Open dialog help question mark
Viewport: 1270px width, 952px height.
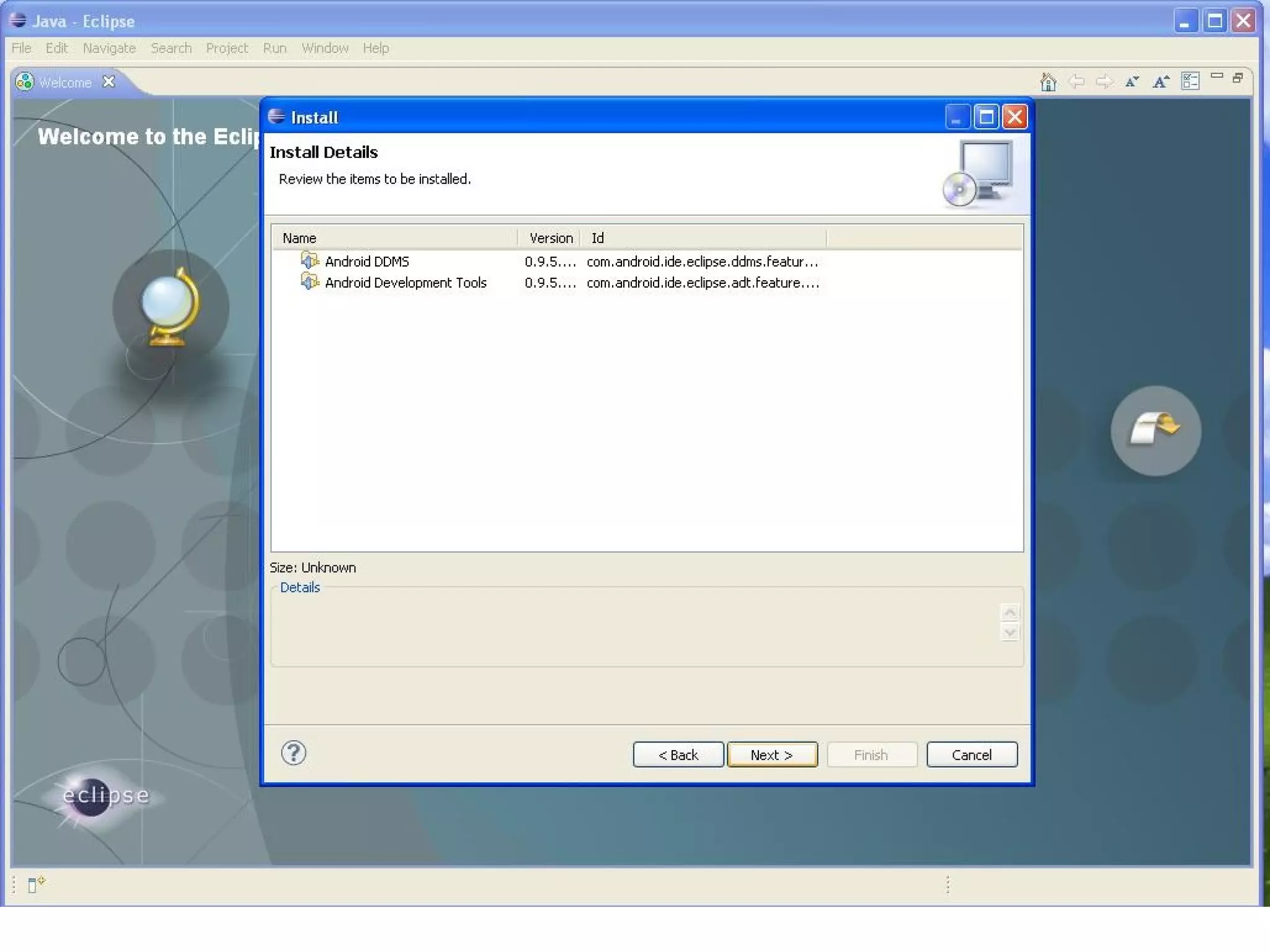[293, 753]
